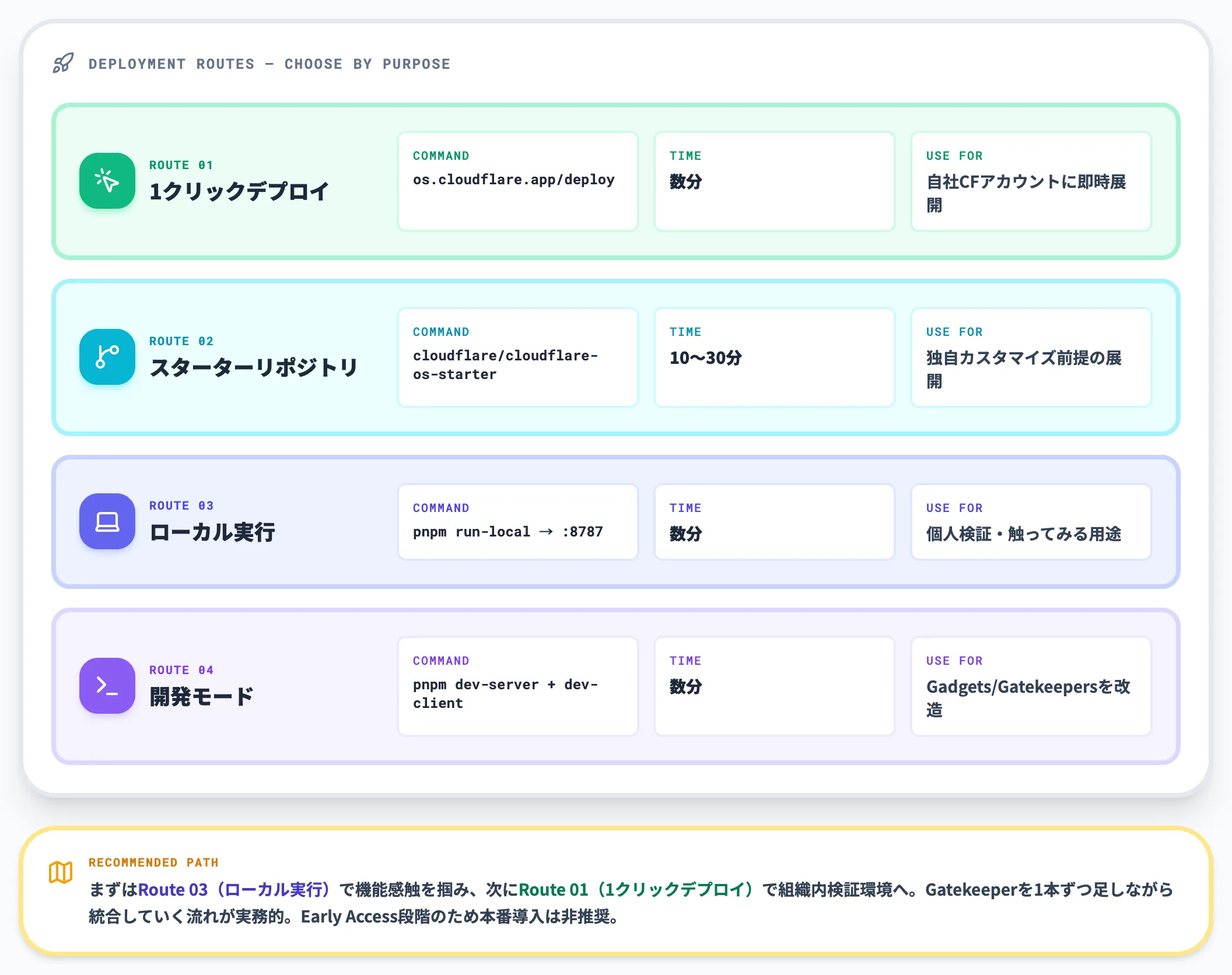Click the Gadgets/Gatekeepersを改造 use-for text
This screenshot has height=975, width=1232.
(x=1028, y=698)
